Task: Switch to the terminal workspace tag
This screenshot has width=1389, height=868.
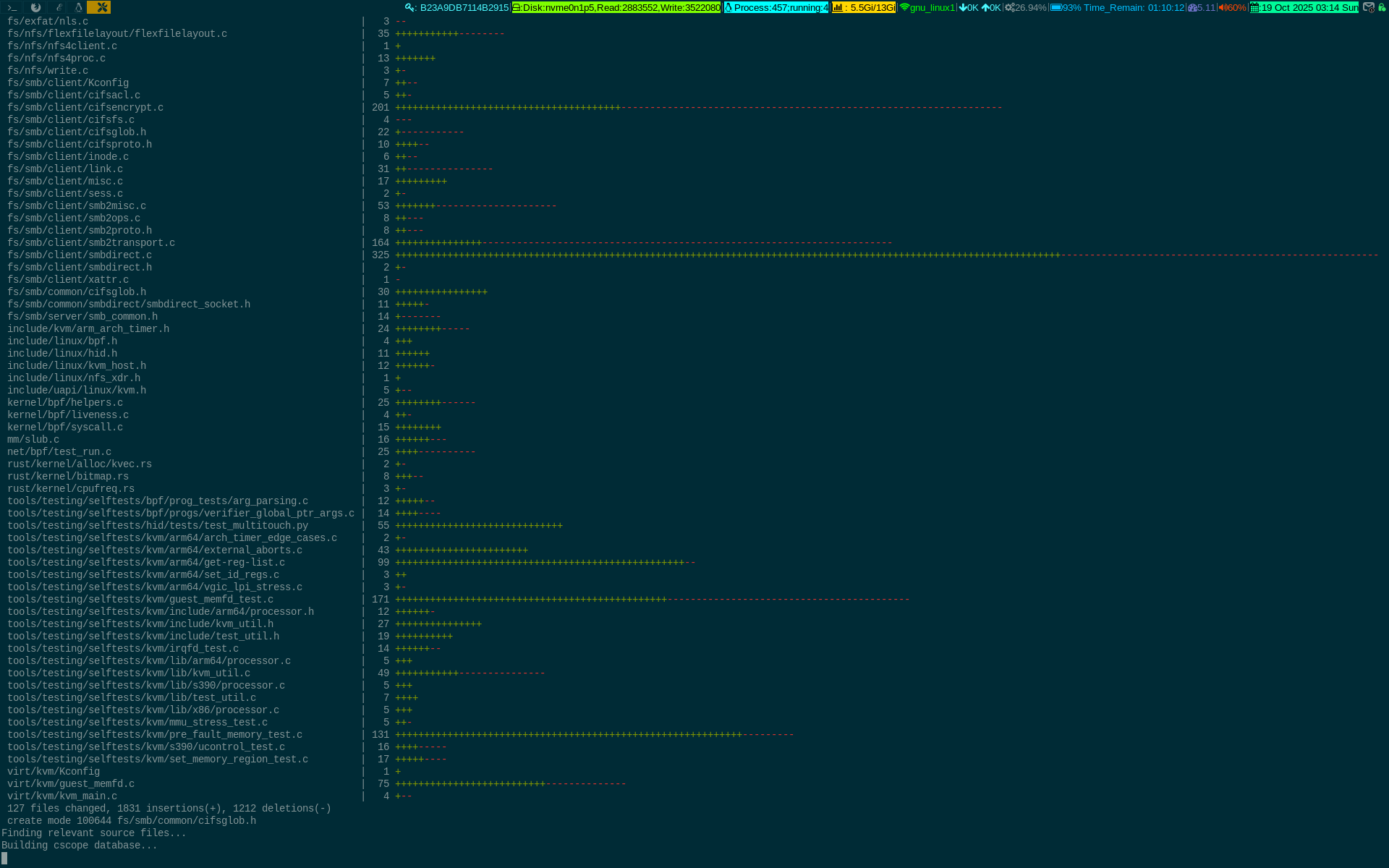Action: coord(12,7)
